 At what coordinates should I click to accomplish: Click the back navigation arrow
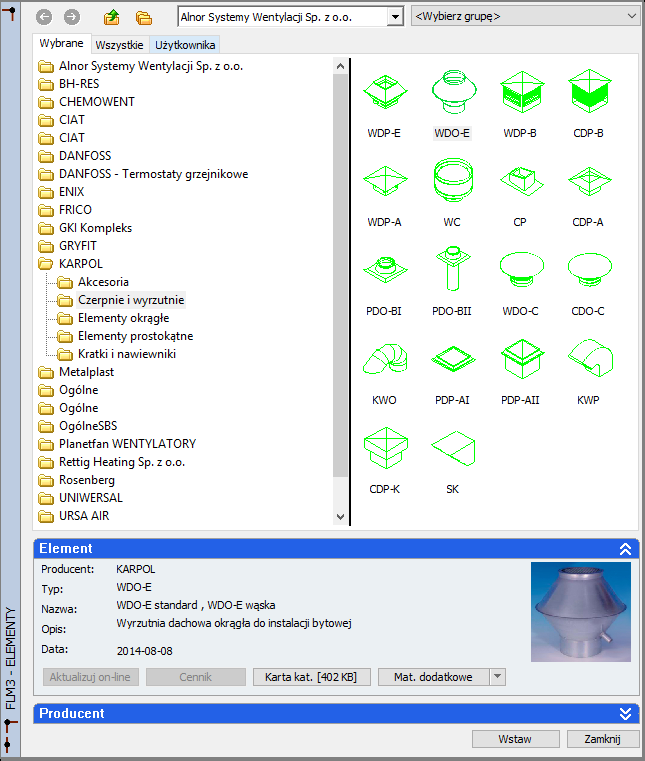click(x=43, y=17)
